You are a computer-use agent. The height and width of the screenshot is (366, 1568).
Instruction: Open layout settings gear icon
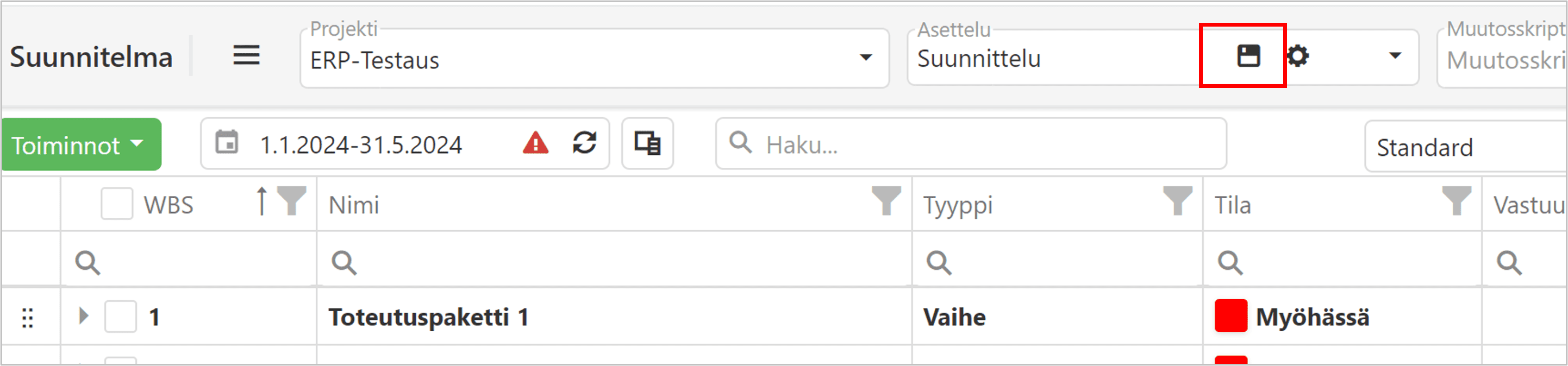click(1297, 56)
